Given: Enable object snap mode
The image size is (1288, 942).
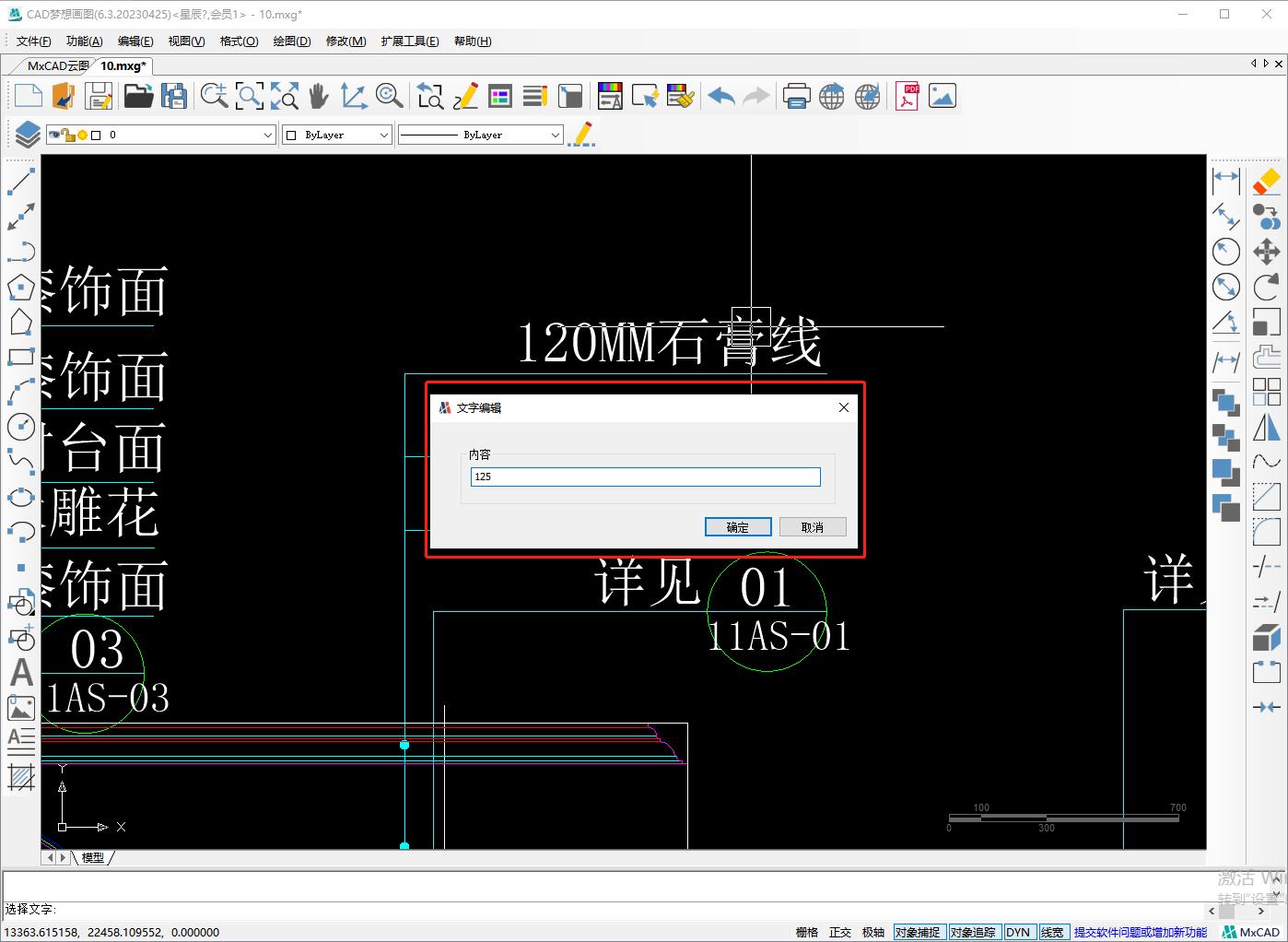Looking at the screenshot, I should (x=919, y=932).
